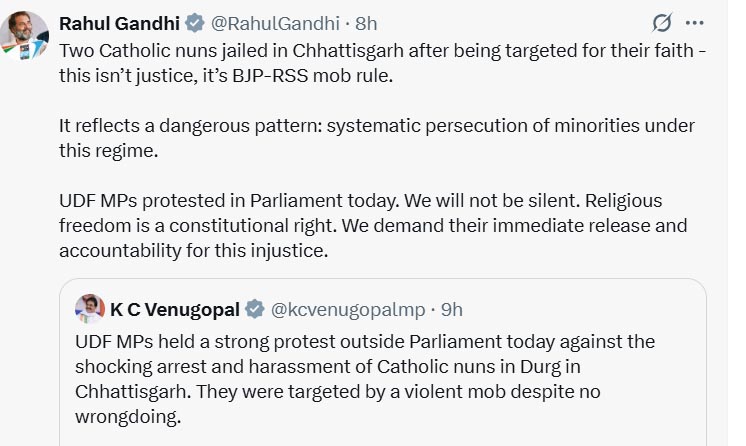The width and height of the screenshot is (746, 446).
Task: Open Rahul Gandhi's profile picture
Action: [30, 32]
